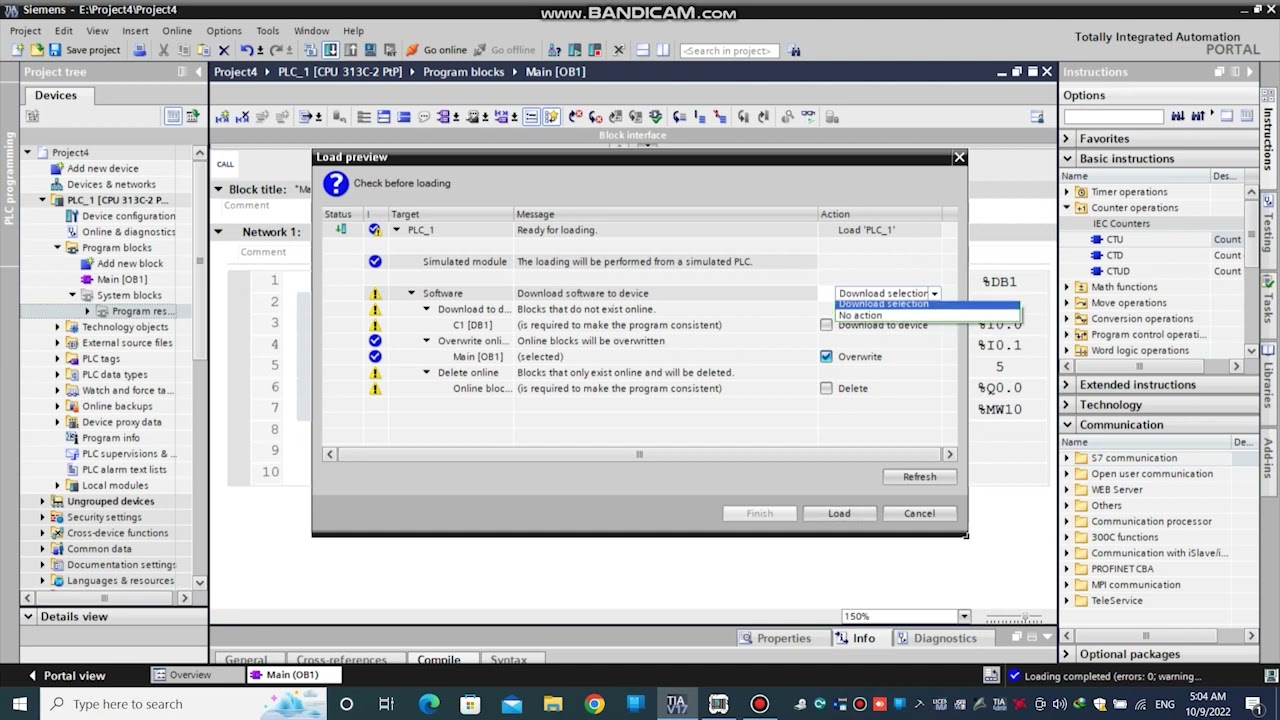This screenshot has height=720, width=1280.
Task: Click the binoculars search icon
Action: (x=794, y=50)
